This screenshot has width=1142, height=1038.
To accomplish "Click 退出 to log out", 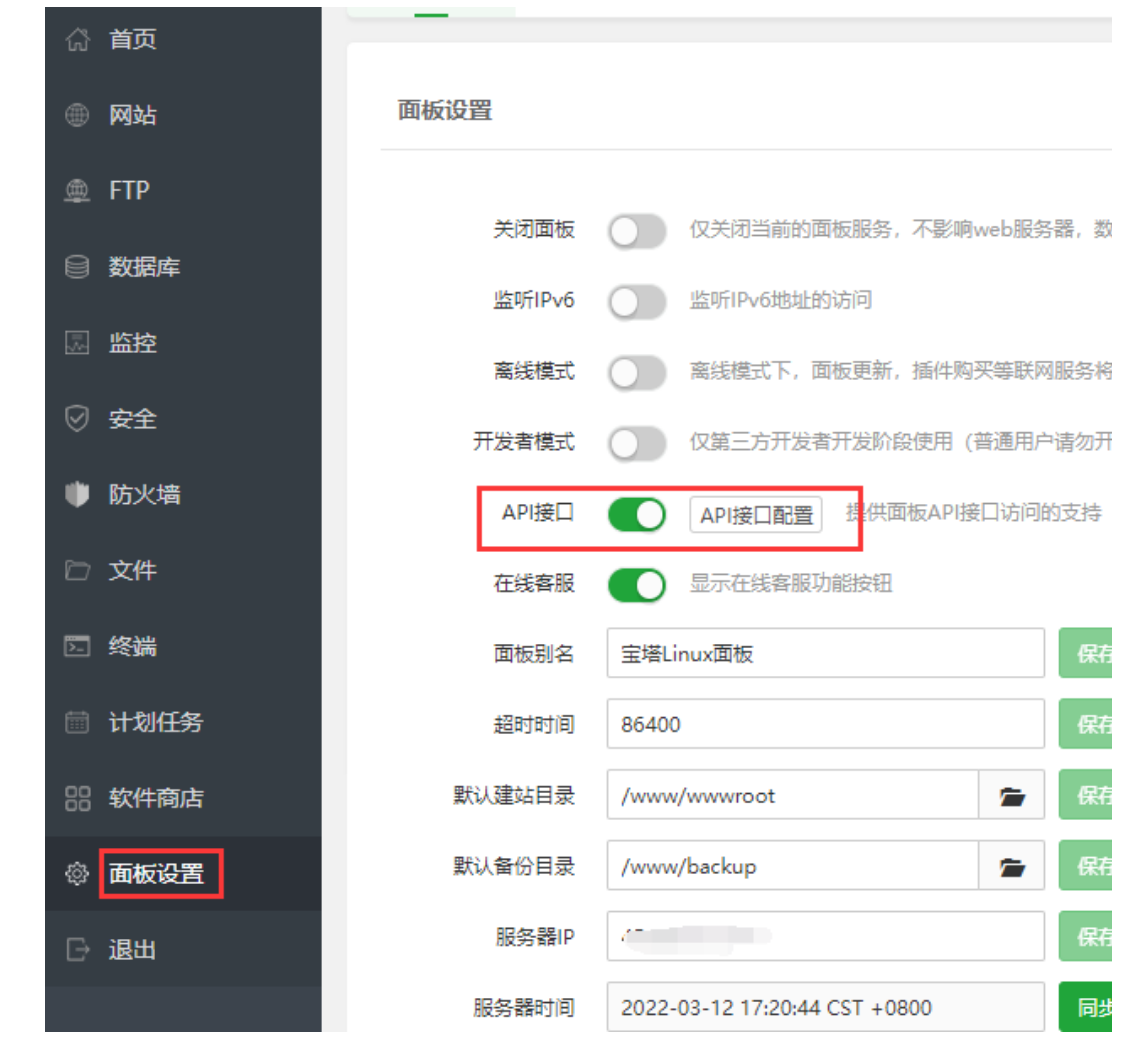I will point(132,950).
